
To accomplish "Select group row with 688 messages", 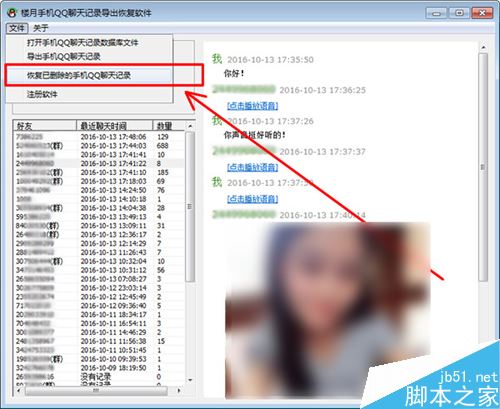I will [x=99, y=146].
